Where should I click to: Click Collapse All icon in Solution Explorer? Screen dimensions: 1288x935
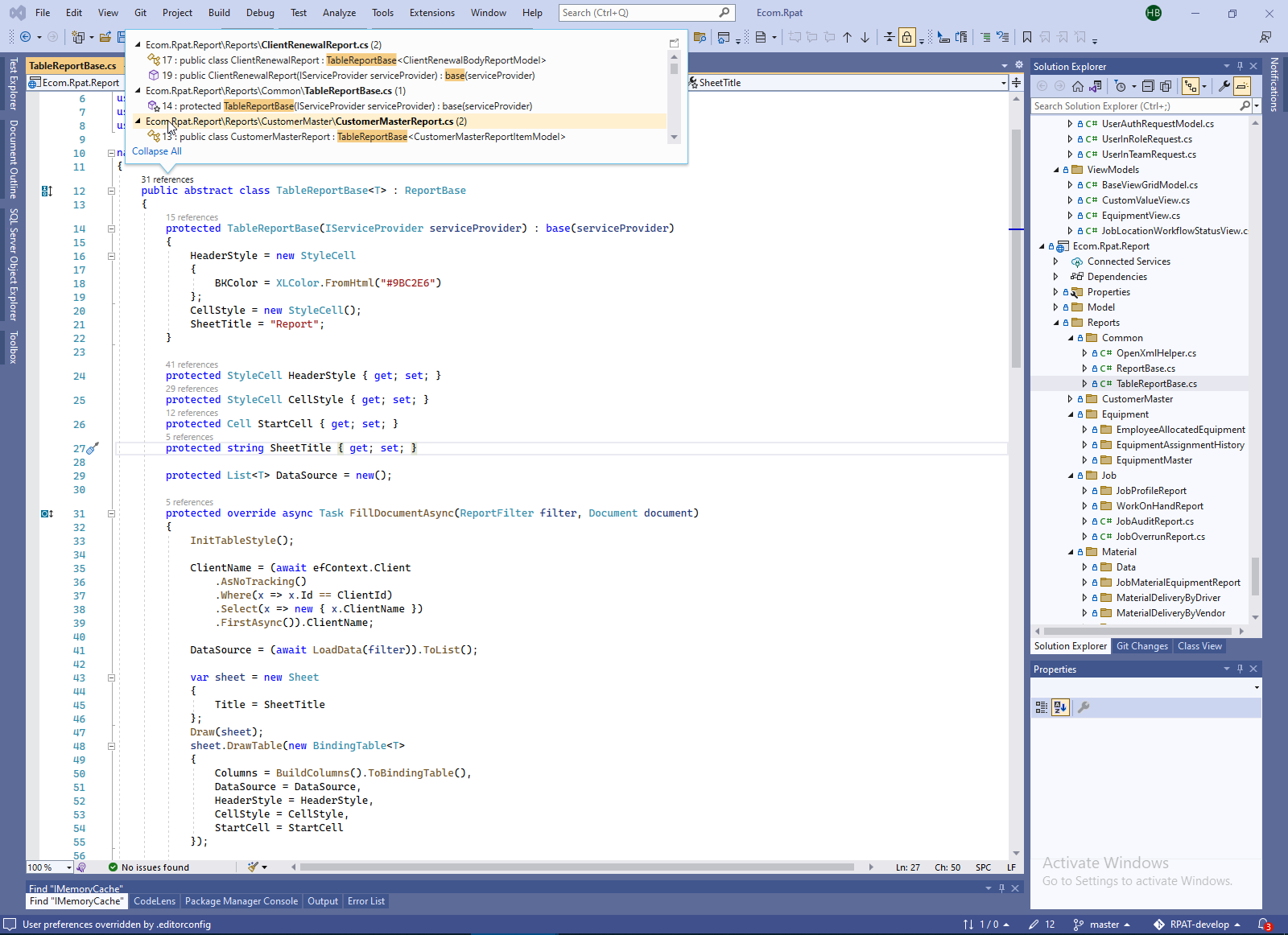point(1148,86)
